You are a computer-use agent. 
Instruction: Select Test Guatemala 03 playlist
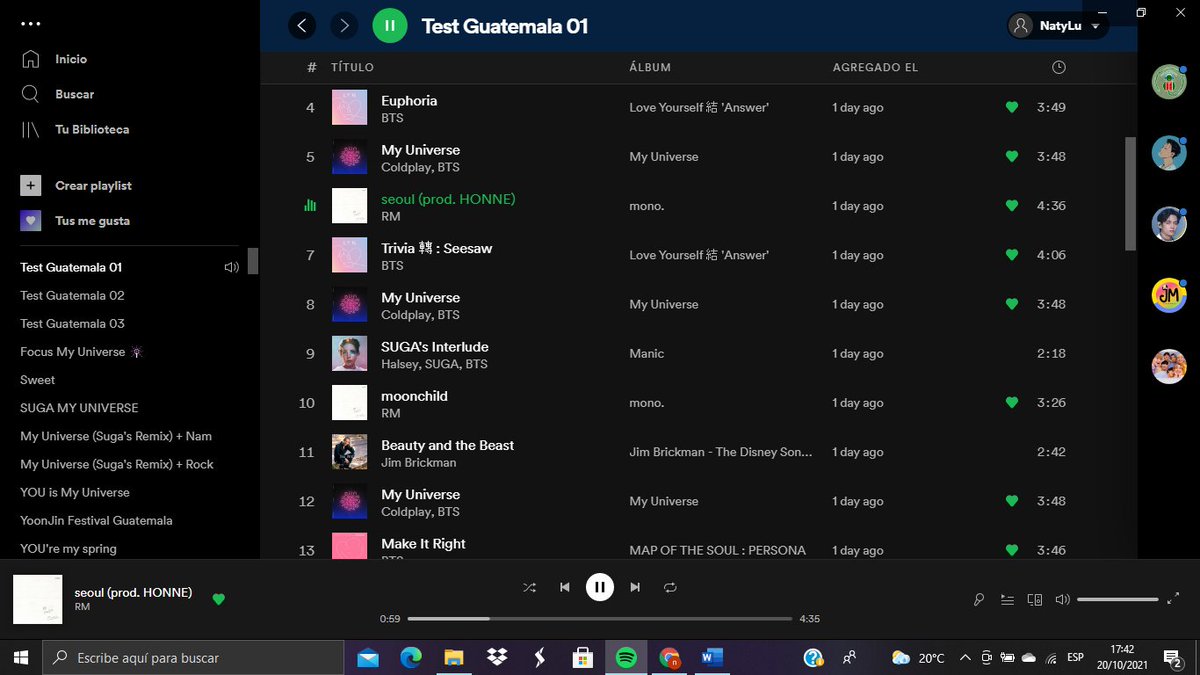[x=72, y=324]
